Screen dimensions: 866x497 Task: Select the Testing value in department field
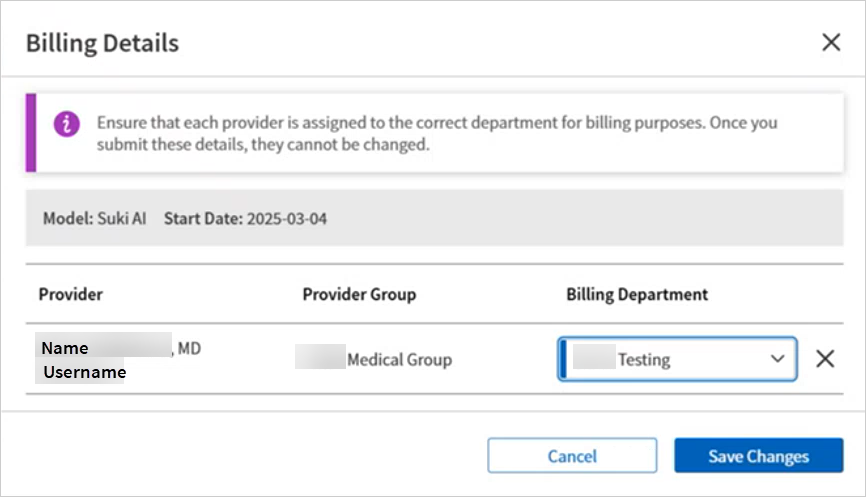(x=643, y=359)
